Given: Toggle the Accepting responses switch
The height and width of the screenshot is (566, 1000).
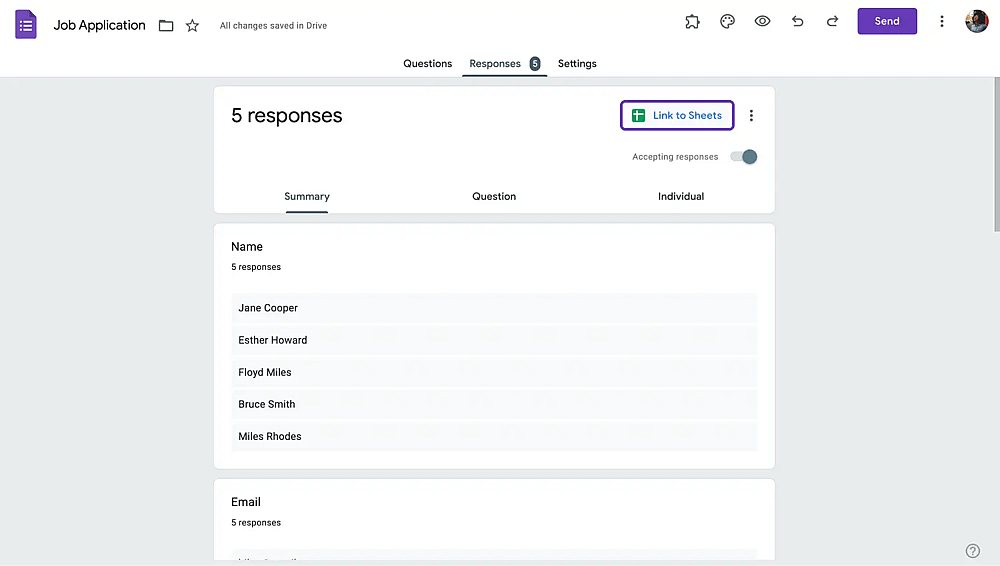Looking at the screenshot, I should coord(744,157).
